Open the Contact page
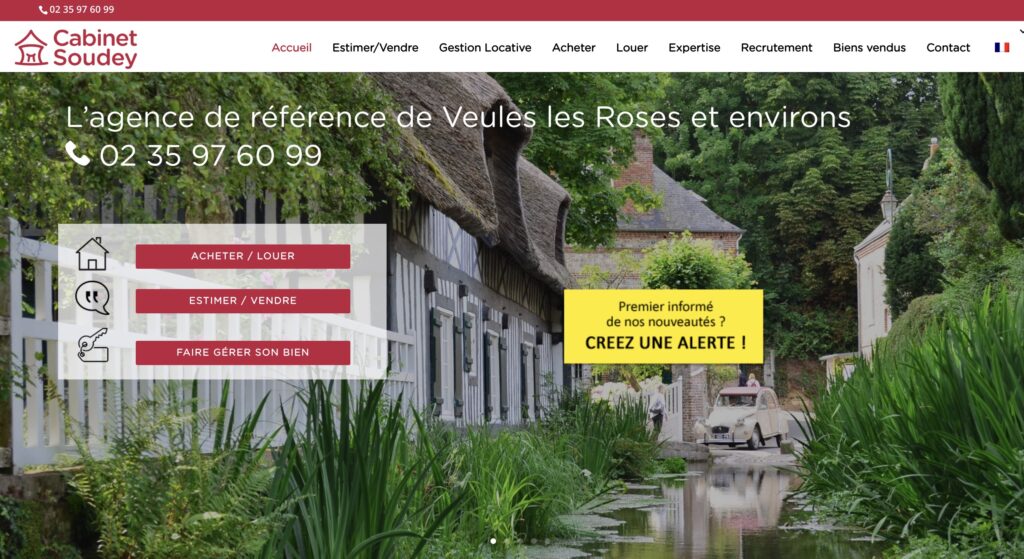 (x=948, y=48)
